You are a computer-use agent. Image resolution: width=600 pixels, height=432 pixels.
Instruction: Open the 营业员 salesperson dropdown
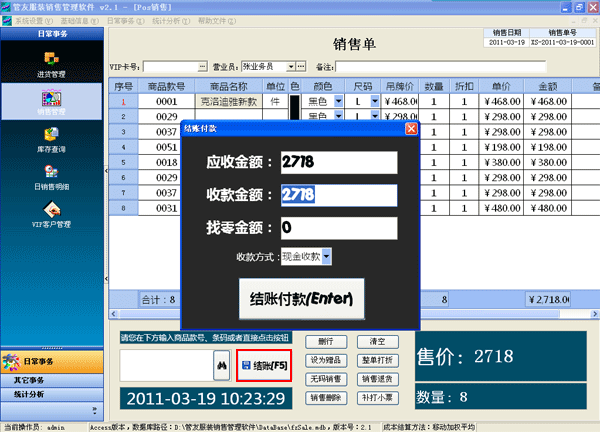tap(291, 65)
